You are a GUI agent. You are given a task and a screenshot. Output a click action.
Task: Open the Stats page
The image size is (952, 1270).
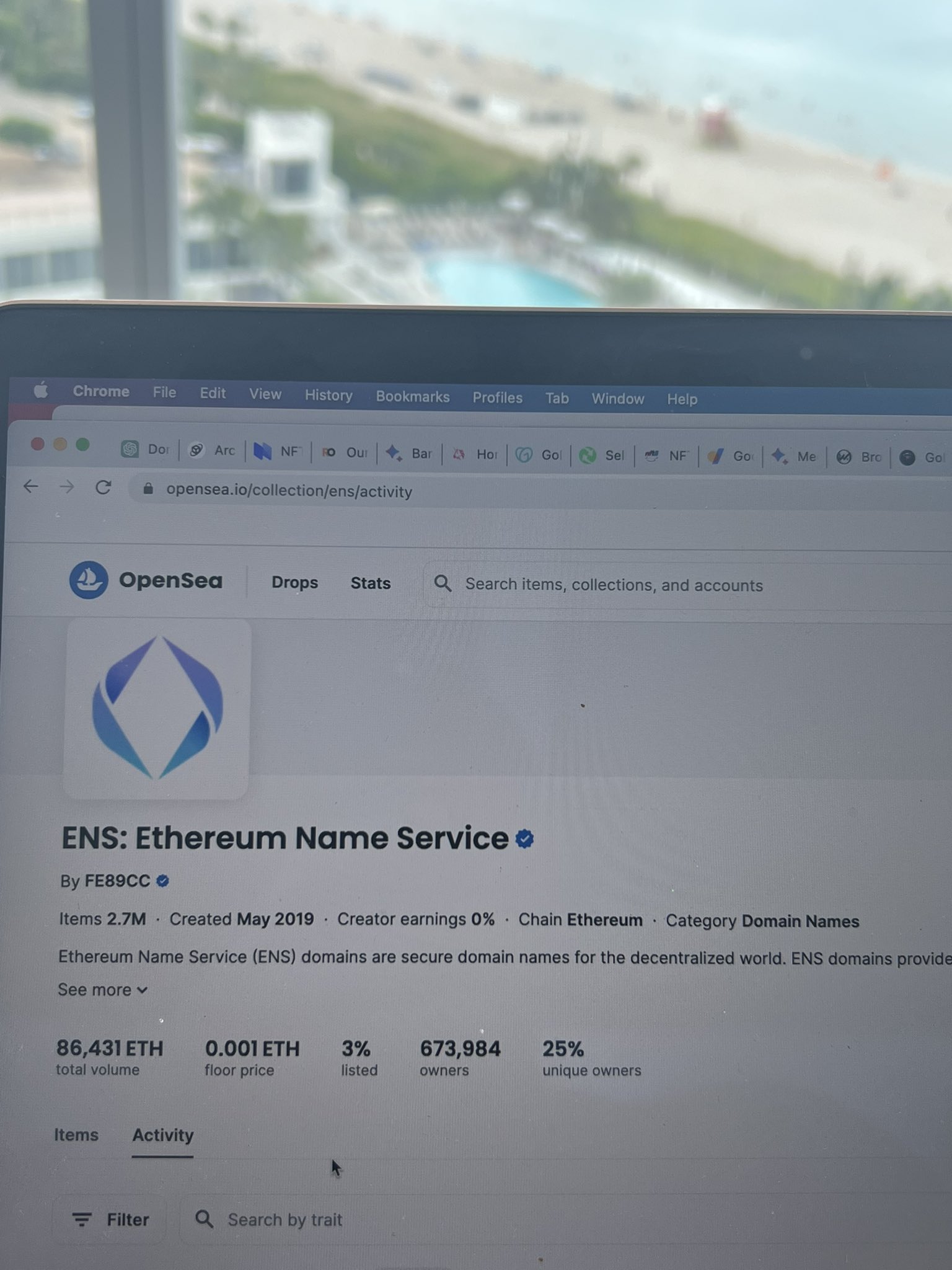coord(371,584)
